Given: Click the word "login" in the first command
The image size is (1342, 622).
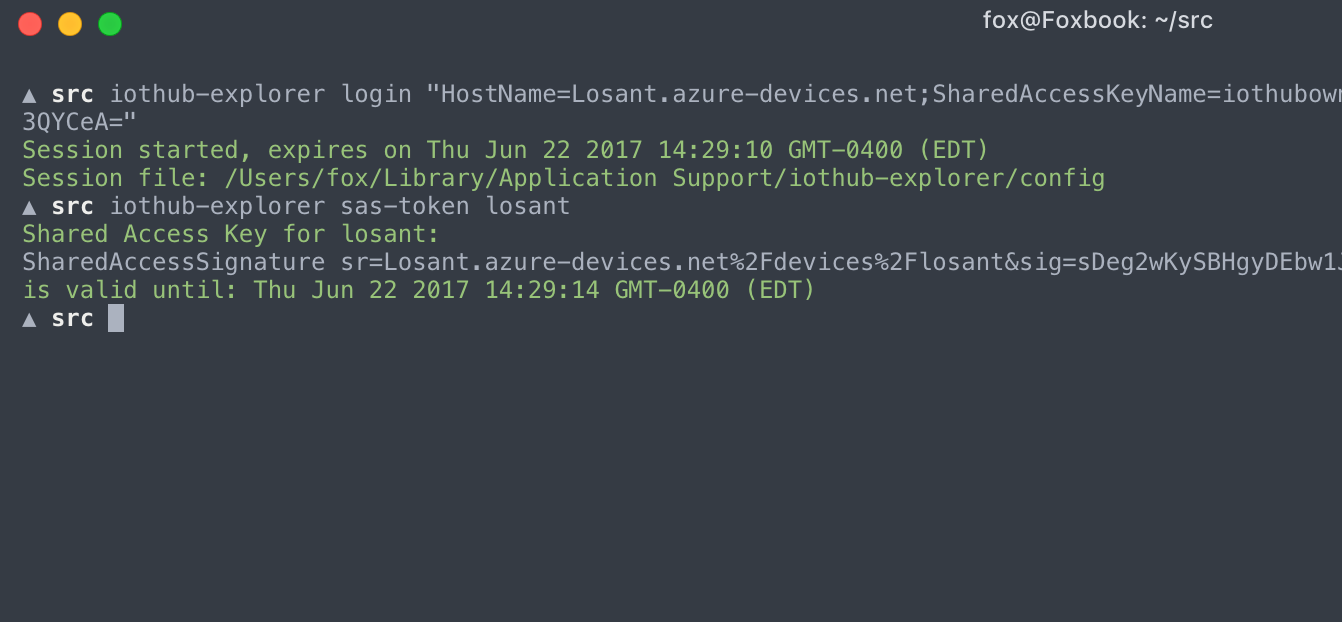Looking at the screenshot, I should 376,95.
